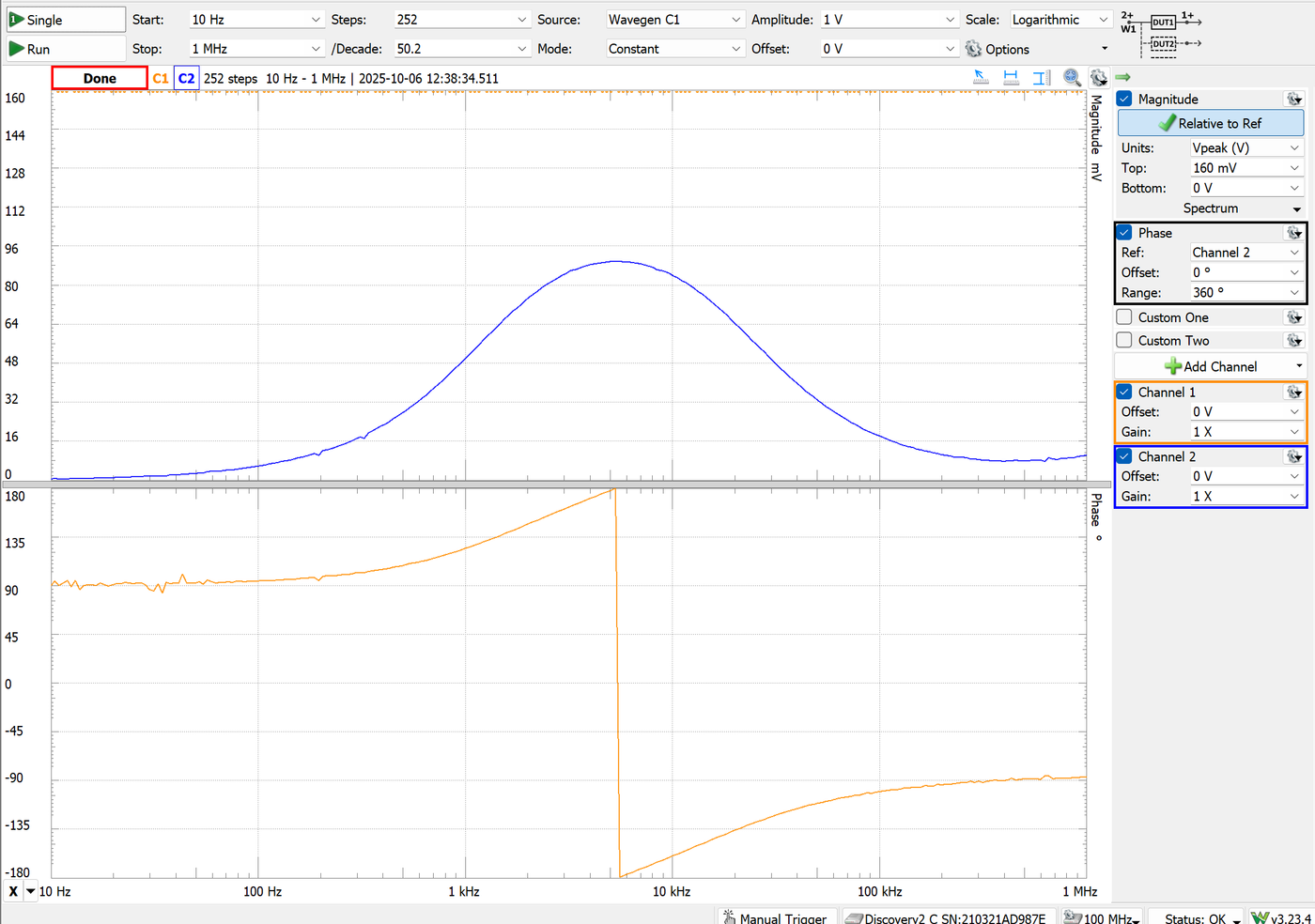Click the Run button
Image resolution: width=1315 pixels, height=924 pixels.
[64, 49]
